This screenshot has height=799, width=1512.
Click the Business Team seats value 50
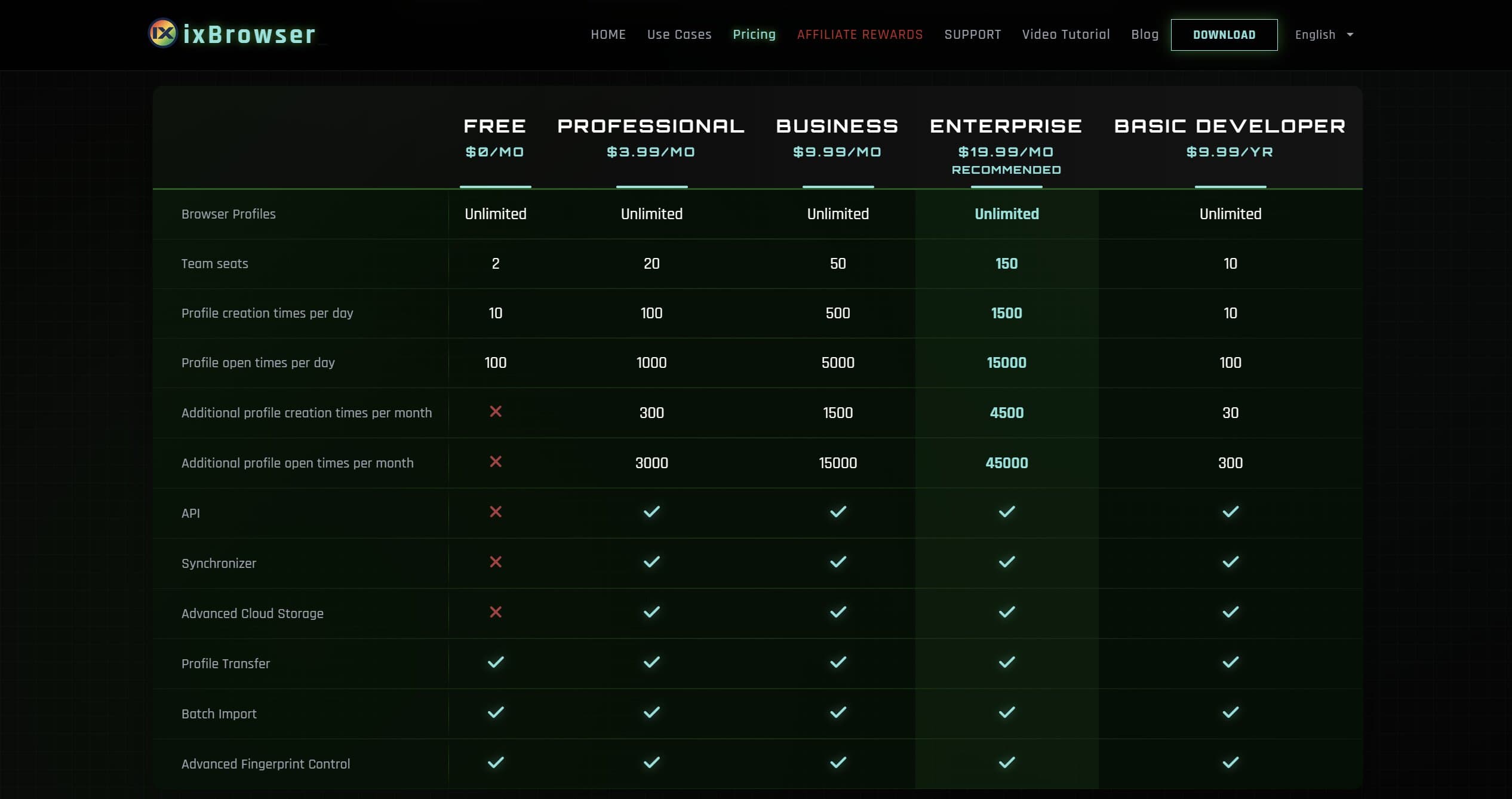click(x=838, y=263)
